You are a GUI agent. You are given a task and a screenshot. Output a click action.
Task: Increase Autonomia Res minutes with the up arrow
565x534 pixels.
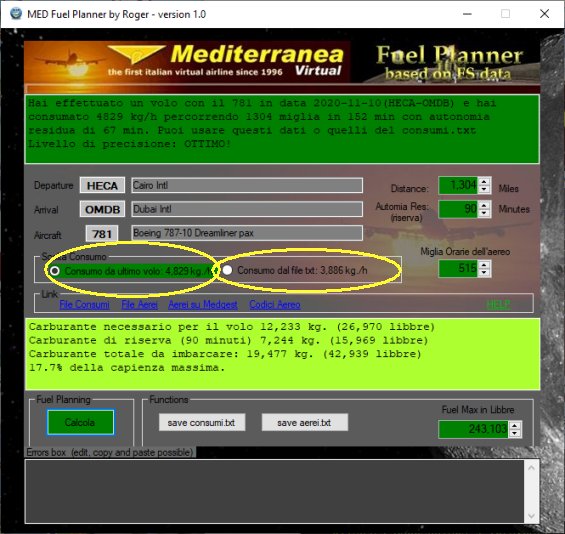pos(484,205)
